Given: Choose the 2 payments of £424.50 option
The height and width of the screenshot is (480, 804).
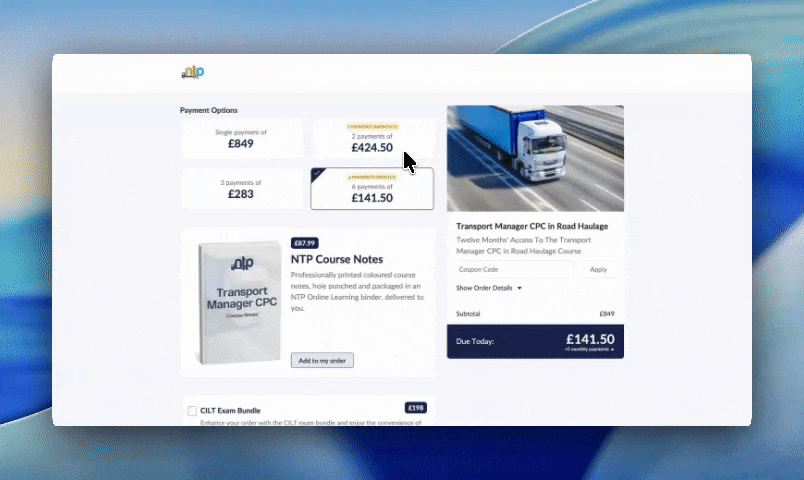Looking at the screenshot, I should click(372, 142).
